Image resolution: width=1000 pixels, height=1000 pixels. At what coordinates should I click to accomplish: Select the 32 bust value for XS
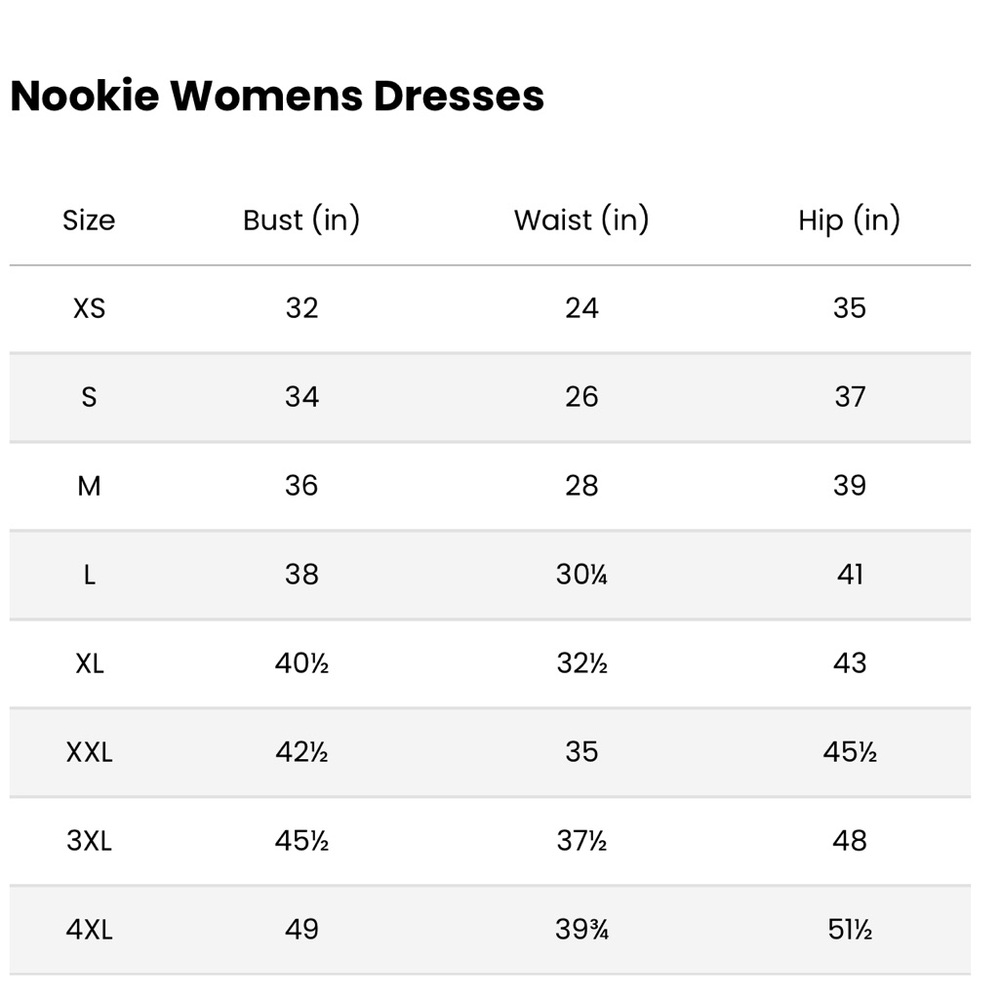[x=302, y=309]
